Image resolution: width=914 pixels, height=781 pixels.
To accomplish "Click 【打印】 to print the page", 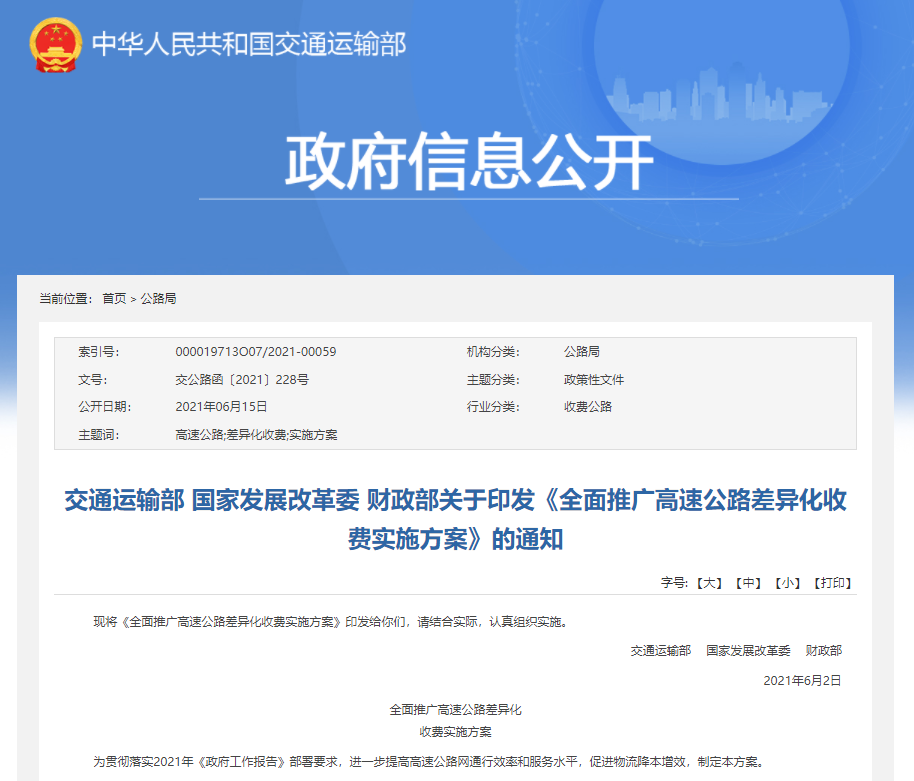I will [835, 585].
